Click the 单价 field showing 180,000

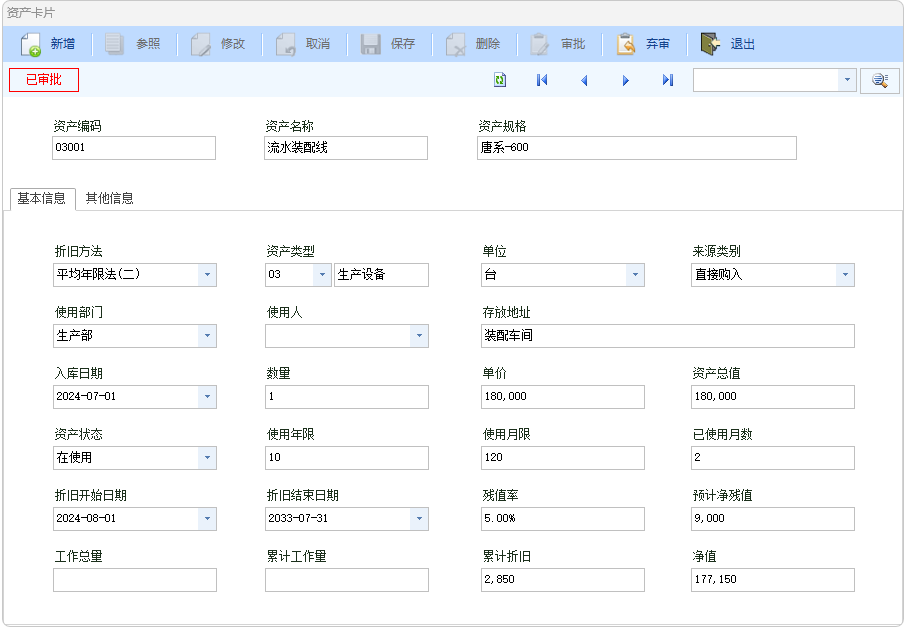[563, 397]
